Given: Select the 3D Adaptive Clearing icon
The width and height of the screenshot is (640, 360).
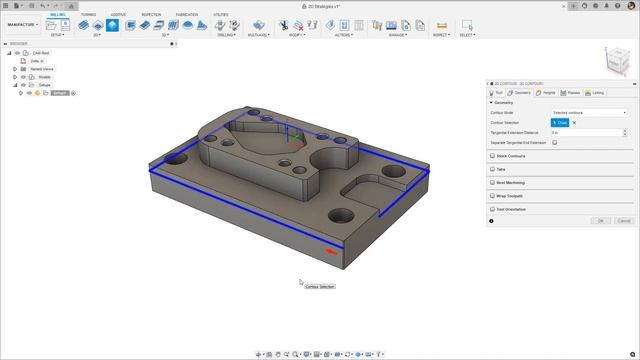Looking at the screenshot, I should click(130, 25).
